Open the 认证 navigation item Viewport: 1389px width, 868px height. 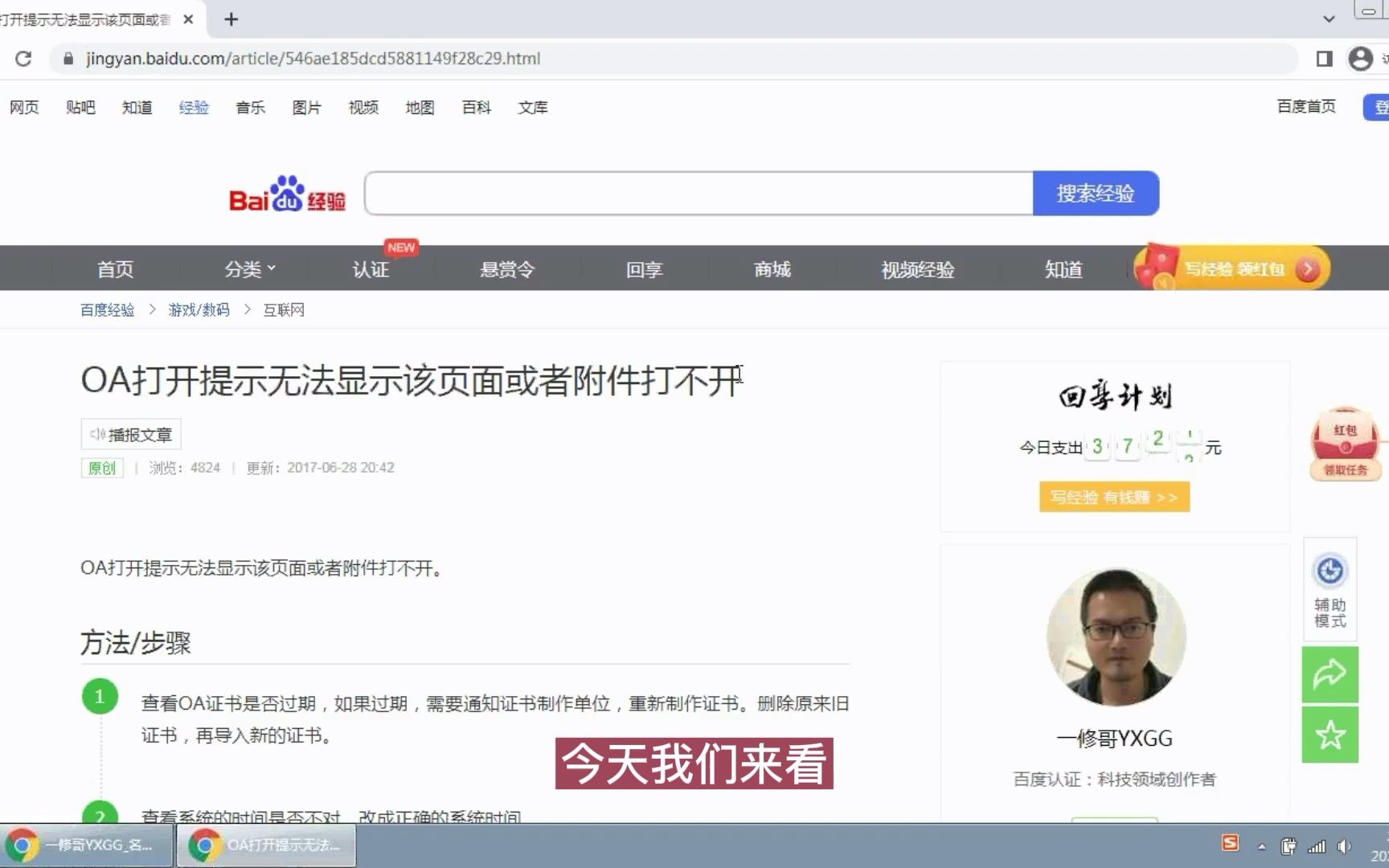pos(371,269)
